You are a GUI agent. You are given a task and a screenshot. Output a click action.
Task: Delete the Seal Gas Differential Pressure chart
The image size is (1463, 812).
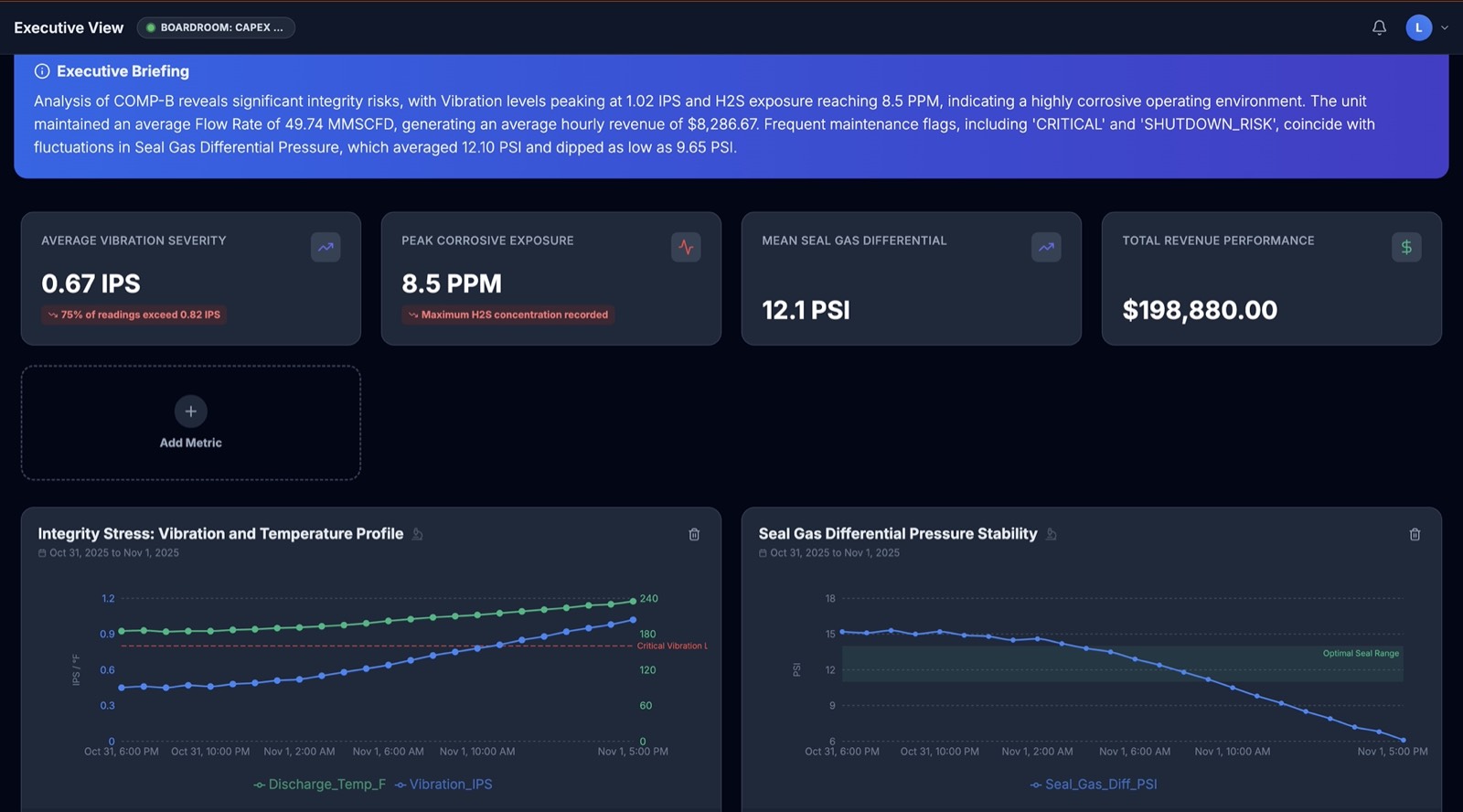(1415, 534)
